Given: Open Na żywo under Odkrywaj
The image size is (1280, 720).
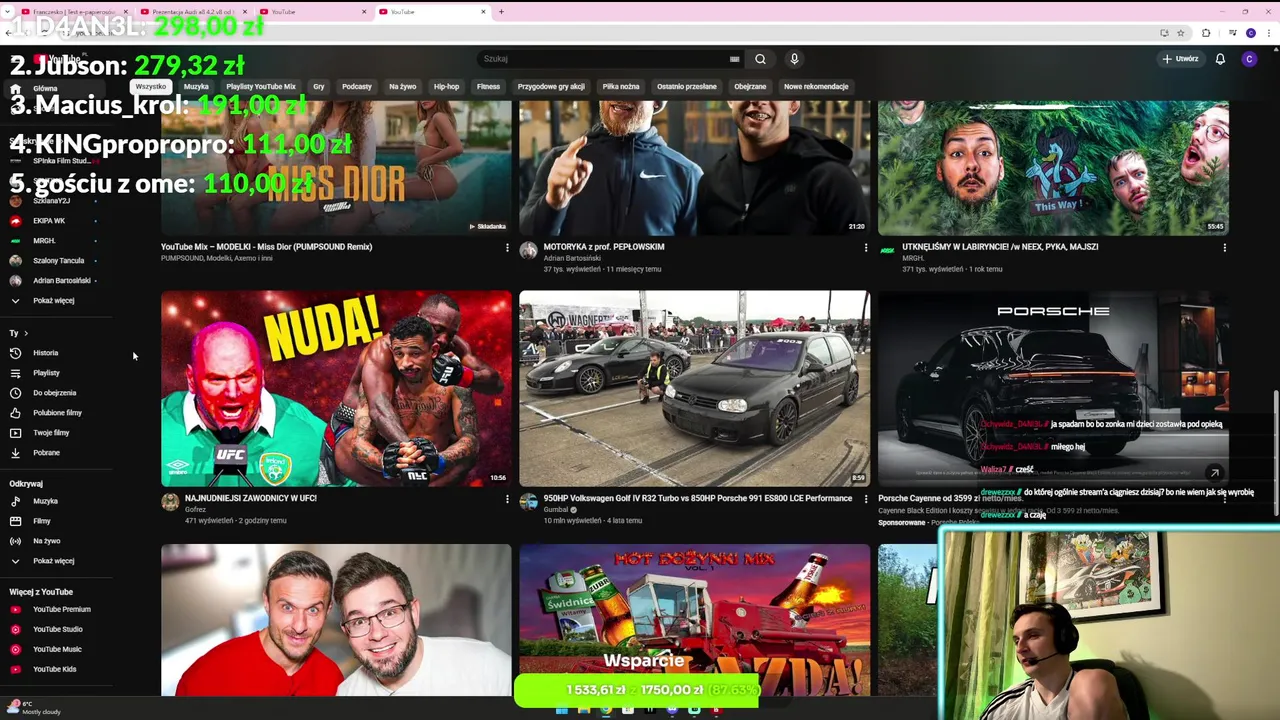Looking at the screenshot, I should click(x=46, y=541).
